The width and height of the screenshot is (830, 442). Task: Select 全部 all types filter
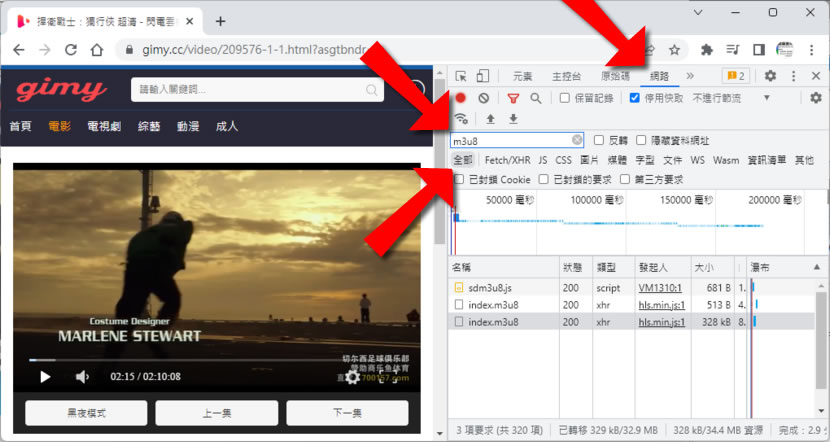[x=463, y=160]
